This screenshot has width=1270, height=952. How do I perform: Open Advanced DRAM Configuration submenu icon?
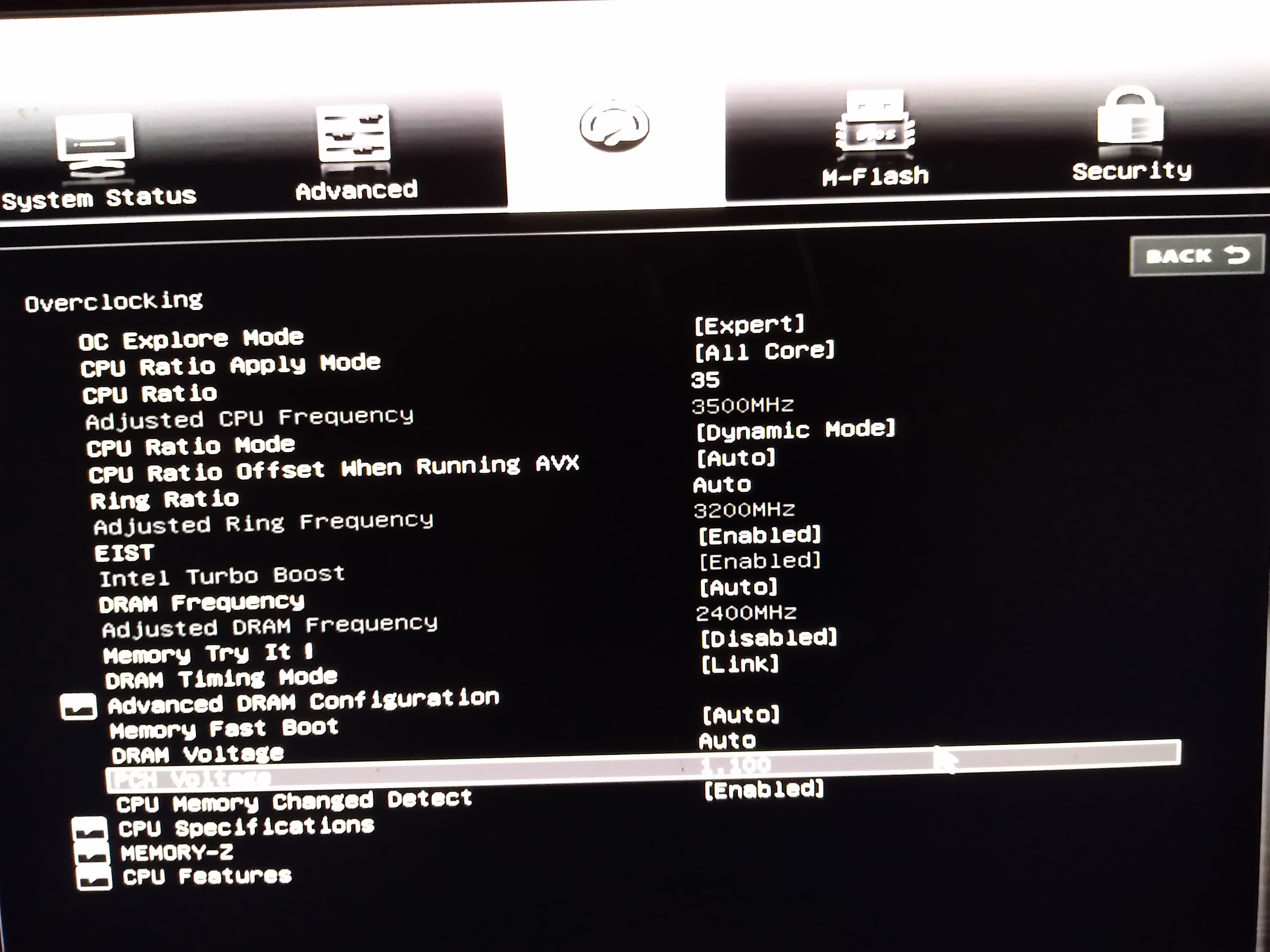coord(78,707)
